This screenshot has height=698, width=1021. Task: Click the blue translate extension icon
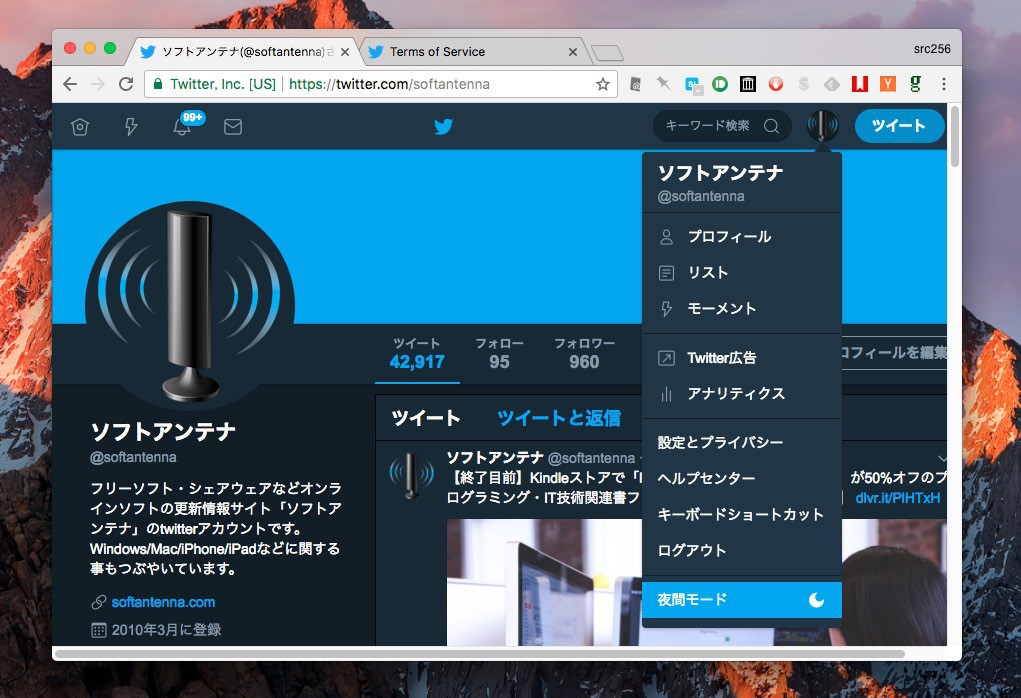click(x=692, y=84)
